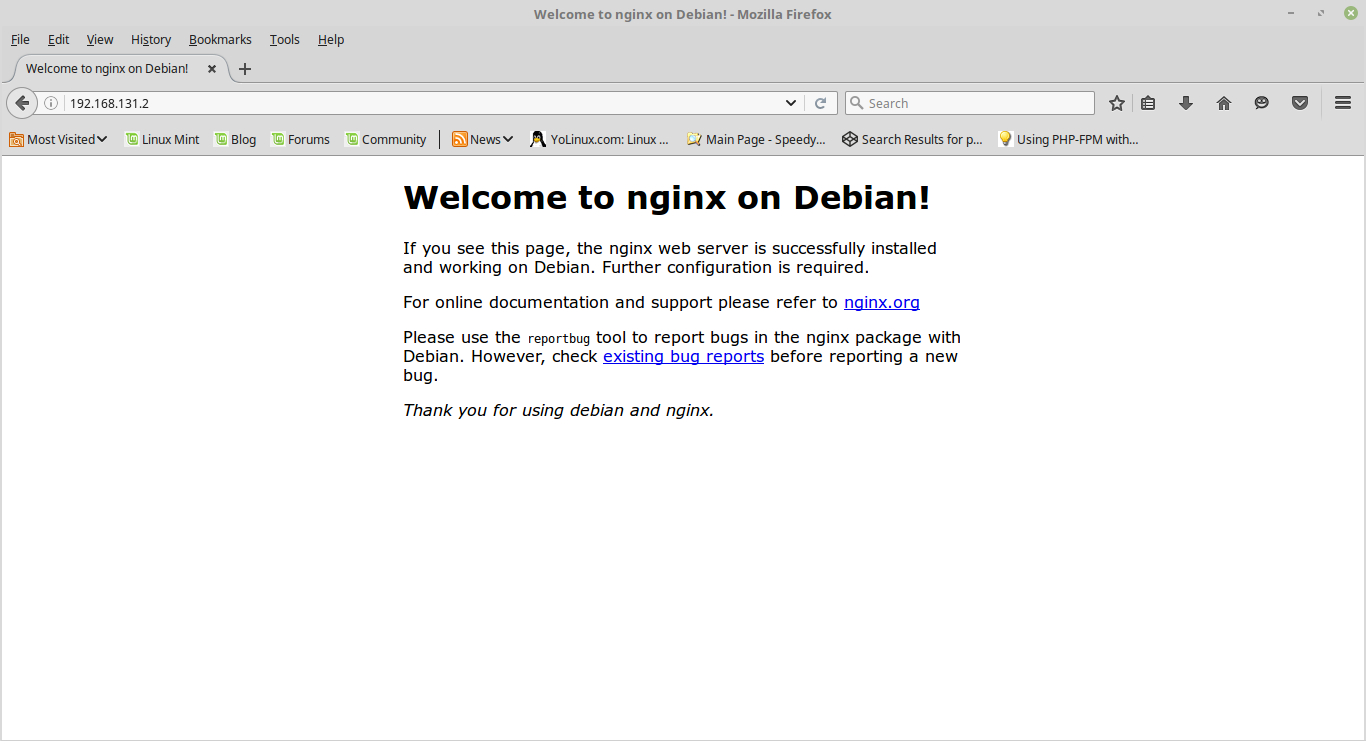The width and height of the screenshot is (1366, 741).
Task: Expand the News feed bookmark dropdown
Action: click(482, 139)
